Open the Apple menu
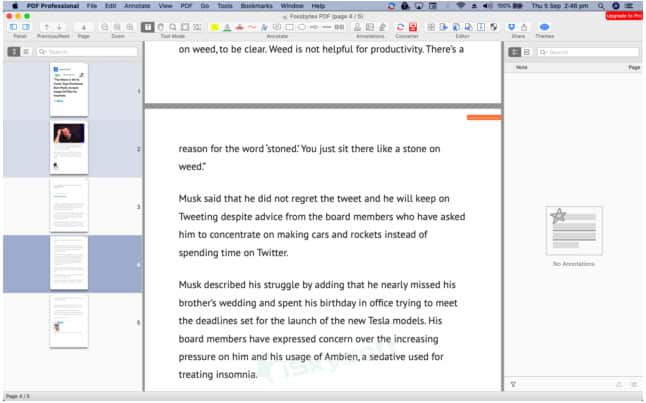 [15, 6]
